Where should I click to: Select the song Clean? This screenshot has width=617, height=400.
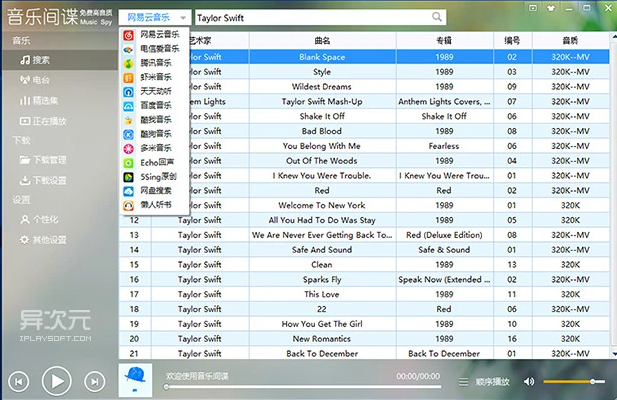click(x=322, y=265)
